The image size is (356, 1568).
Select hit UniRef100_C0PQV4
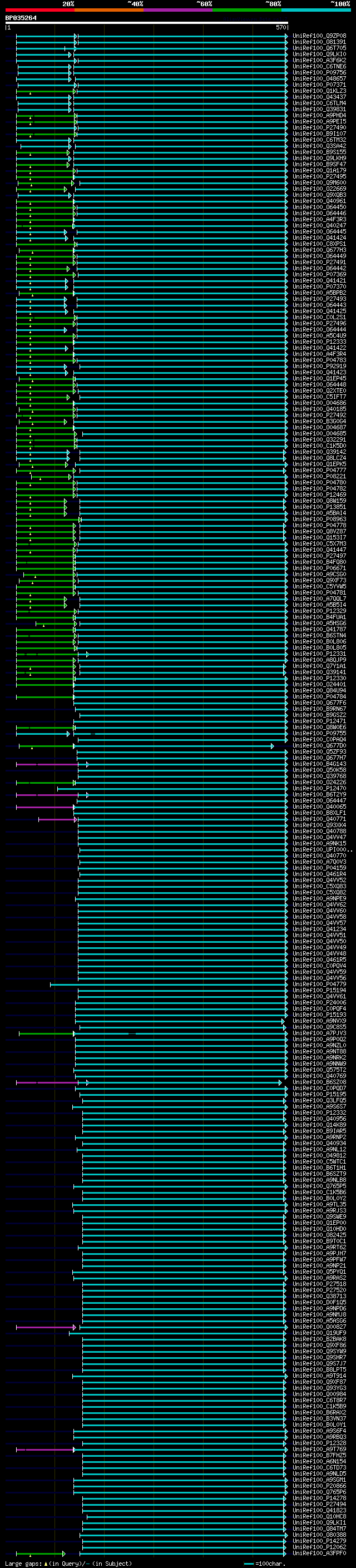point(319,966)
